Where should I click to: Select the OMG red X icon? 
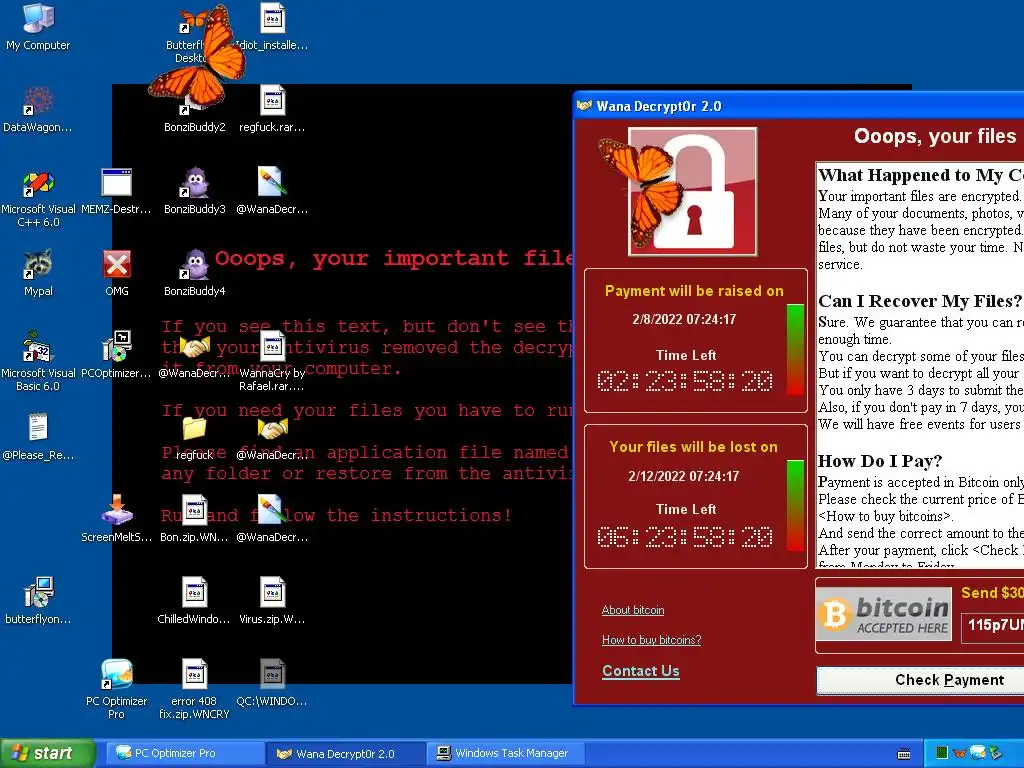pos(117,273)
